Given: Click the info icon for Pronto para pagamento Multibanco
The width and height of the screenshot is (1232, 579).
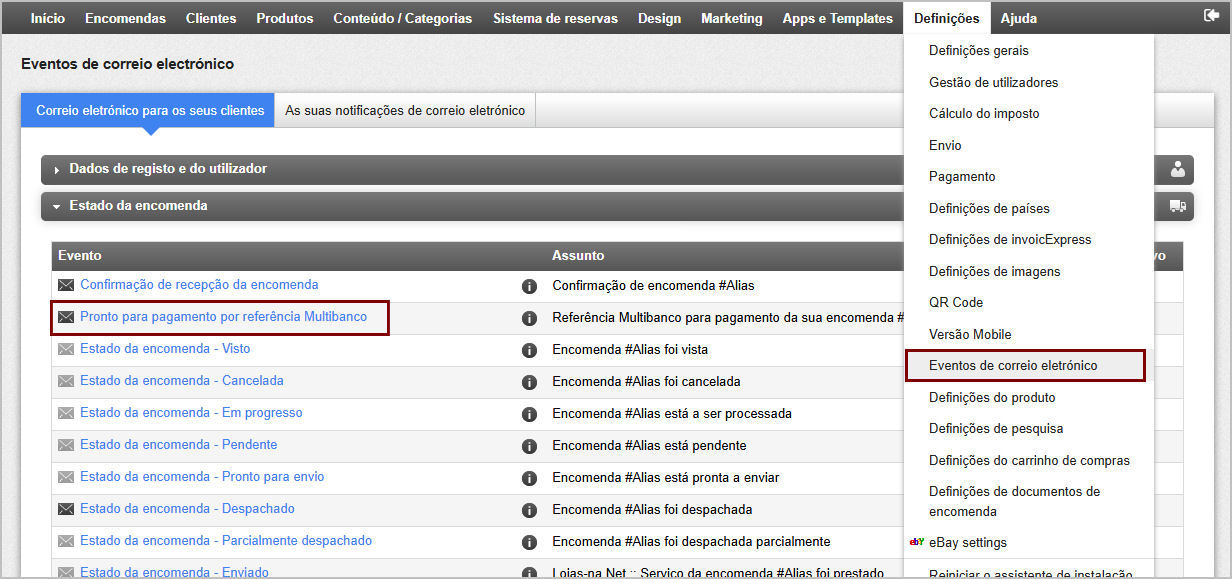Looking at the screenshot, I should point(530,318).
